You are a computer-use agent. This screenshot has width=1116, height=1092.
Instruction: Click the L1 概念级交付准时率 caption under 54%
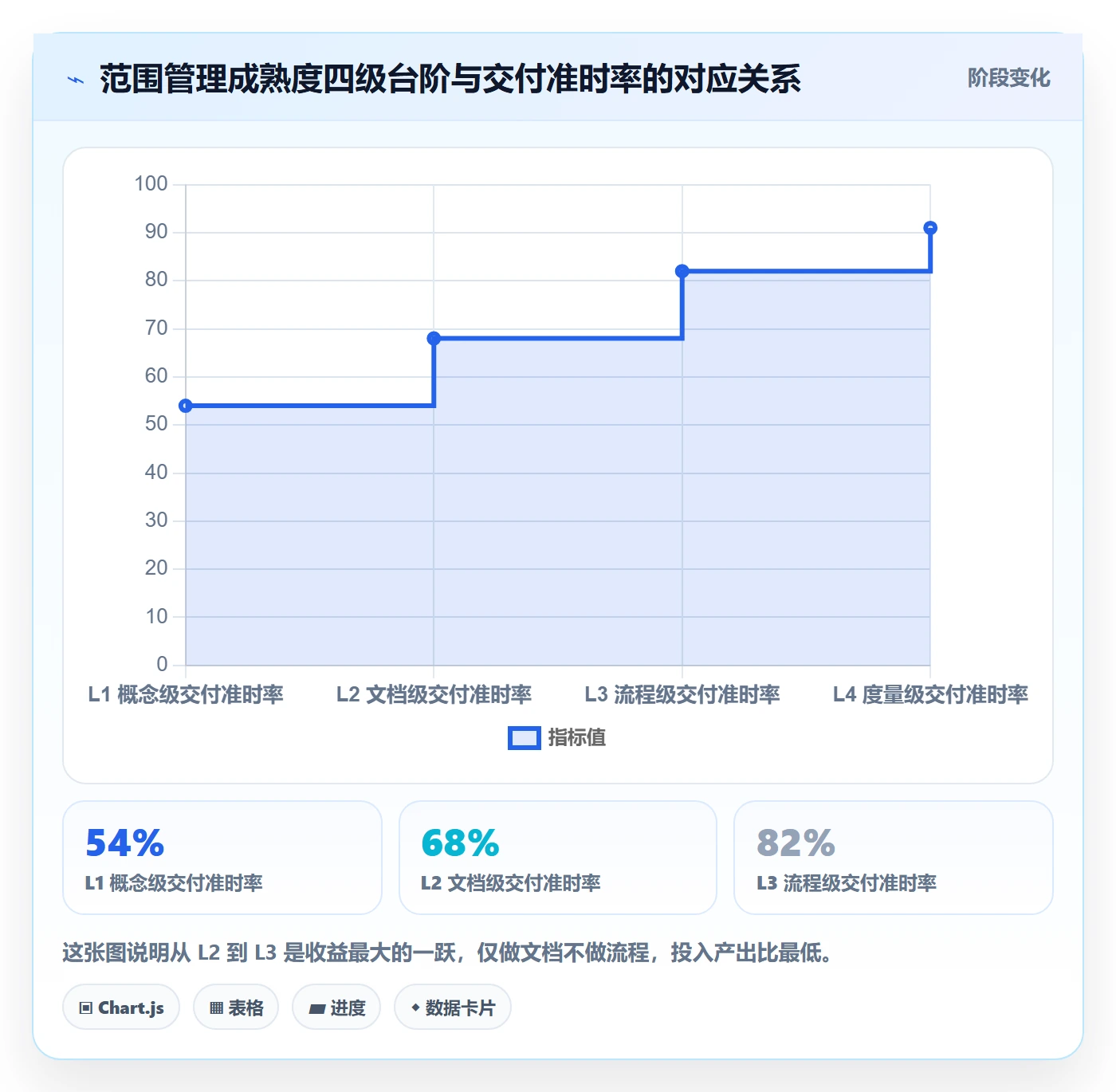coord(174,883)
